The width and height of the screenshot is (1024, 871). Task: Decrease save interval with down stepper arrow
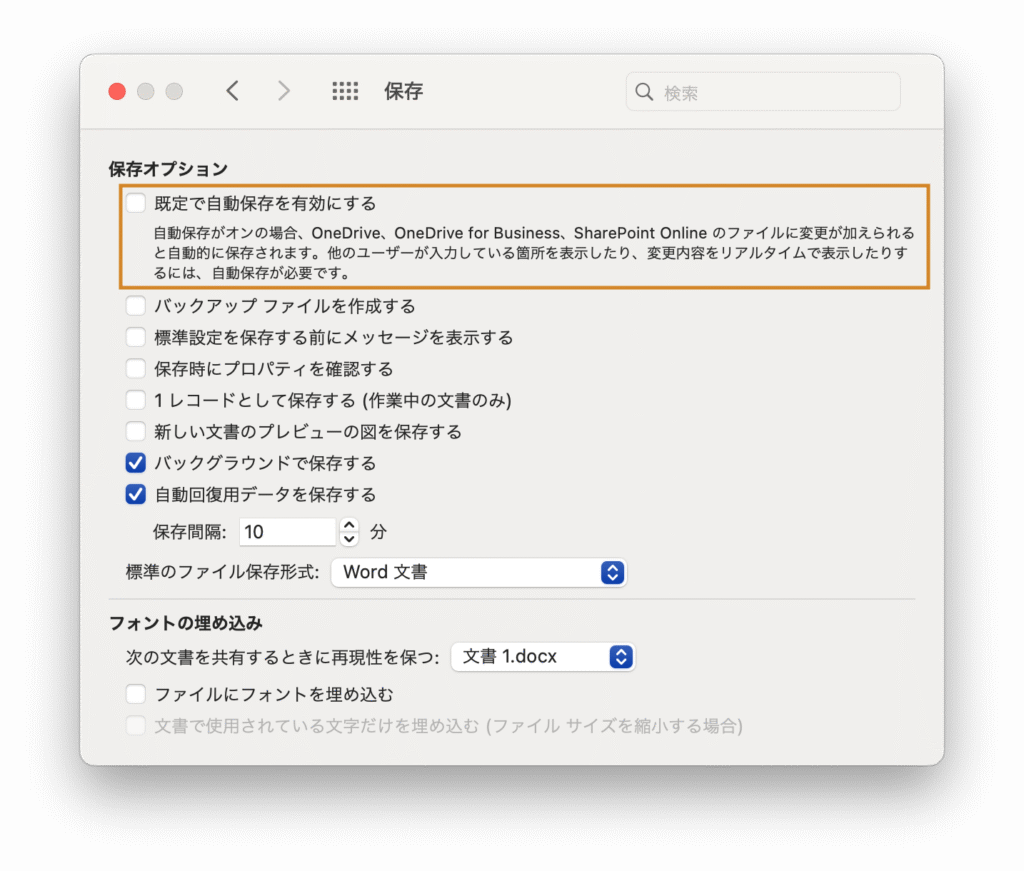point(349,539)
